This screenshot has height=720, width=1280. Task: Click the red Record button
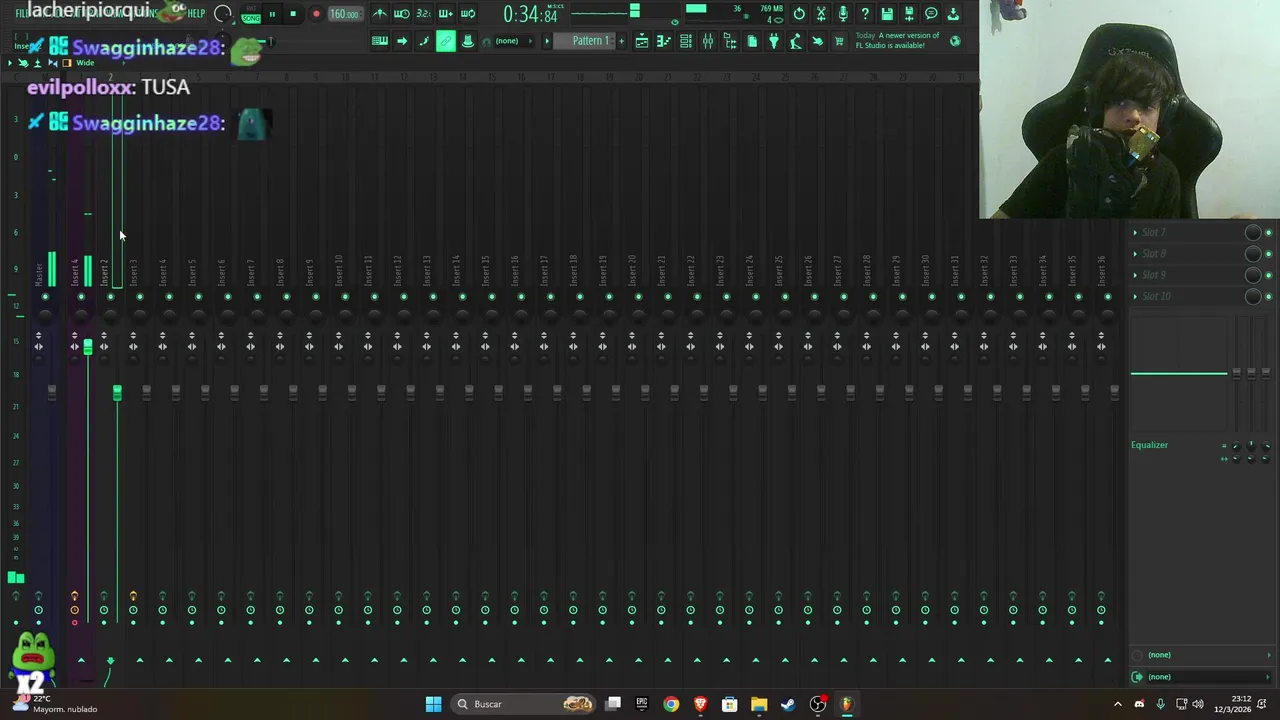pos(316,14)
